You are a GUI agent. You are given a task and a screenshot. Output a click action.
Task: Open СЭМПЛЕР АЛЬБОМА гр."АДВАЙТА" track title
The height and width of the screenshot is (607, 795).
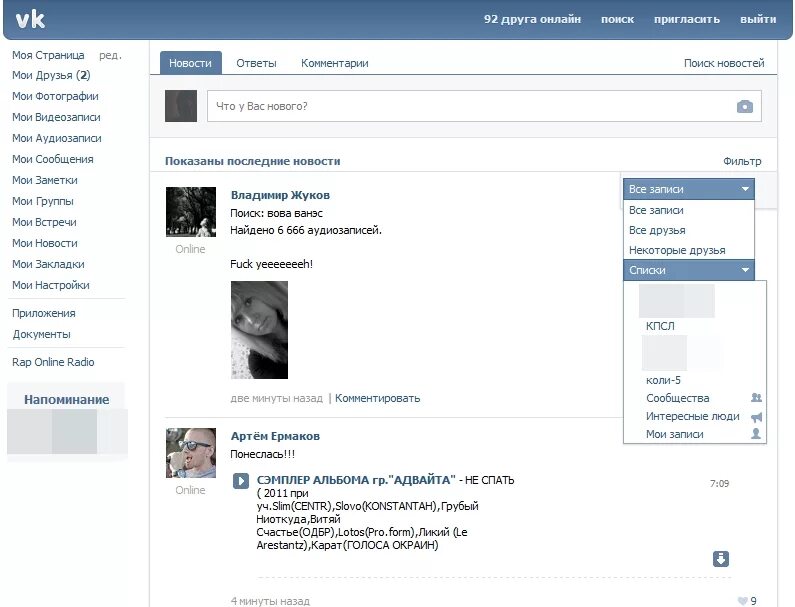click(356, 480)
